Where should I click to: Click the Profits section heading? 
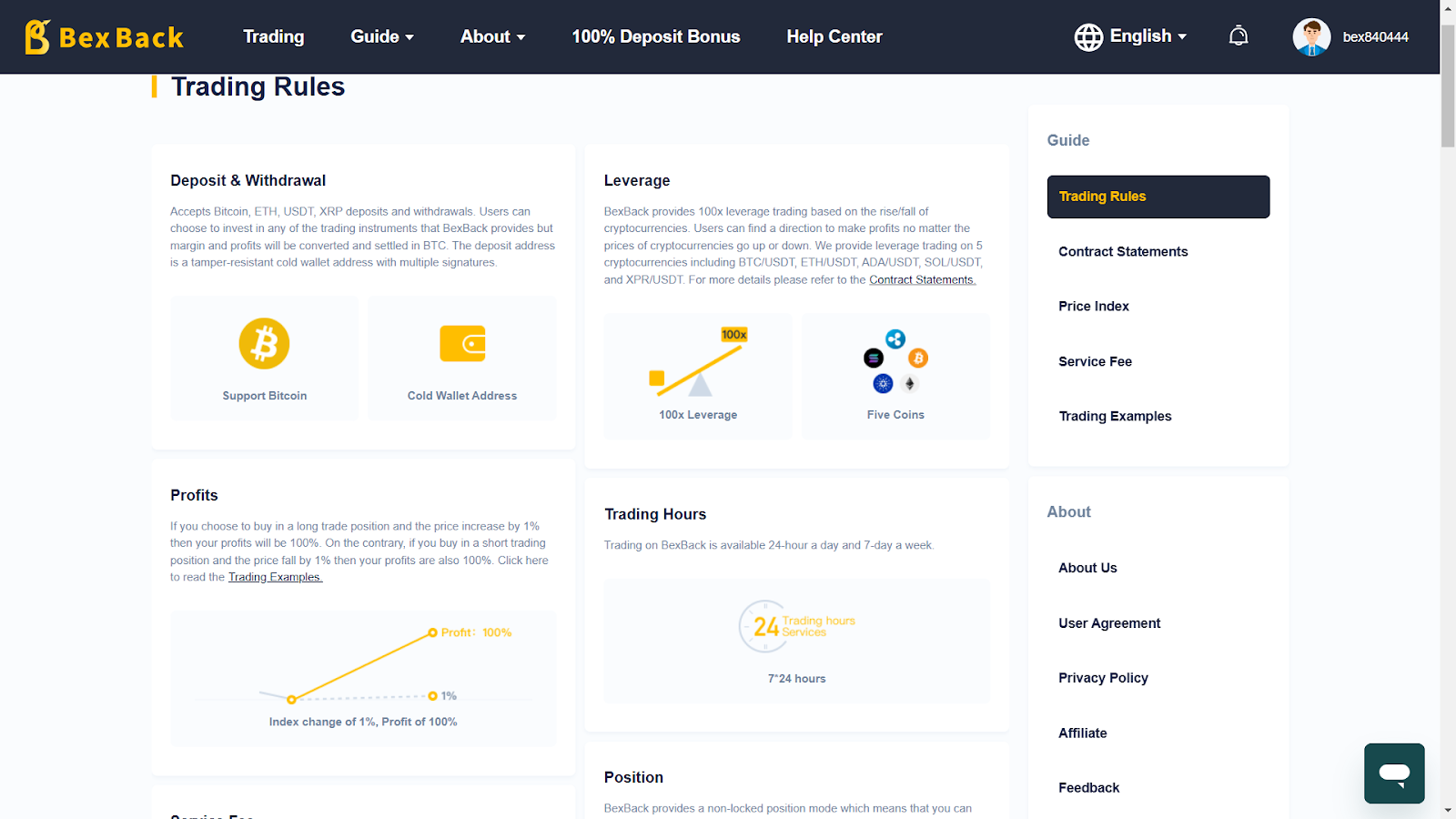pos(194,495)
